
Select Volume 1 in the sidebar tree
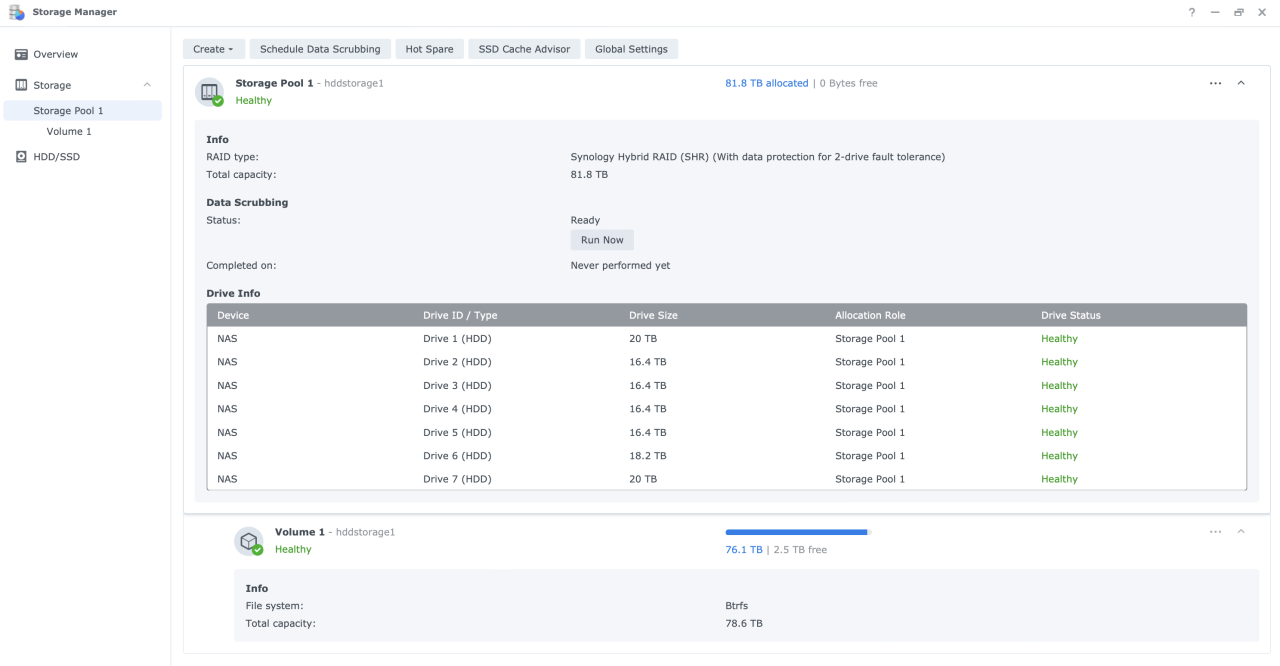point(69,132)
